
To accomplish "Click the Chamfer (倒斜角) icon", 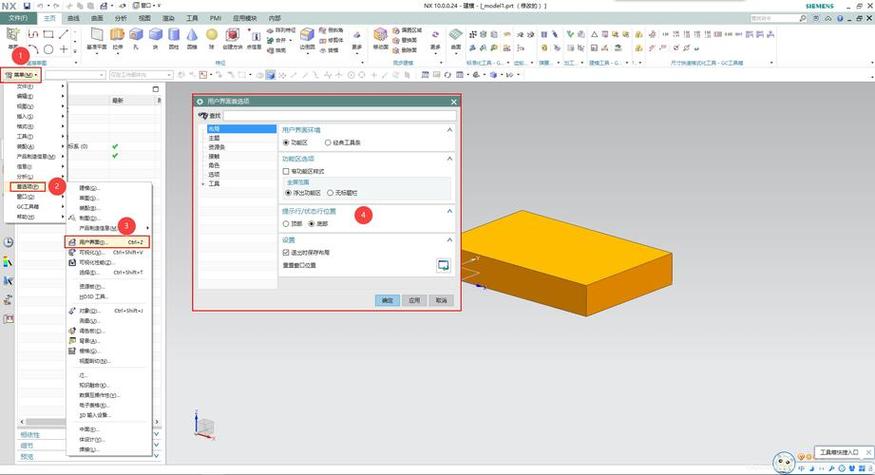I will [323, 31].
